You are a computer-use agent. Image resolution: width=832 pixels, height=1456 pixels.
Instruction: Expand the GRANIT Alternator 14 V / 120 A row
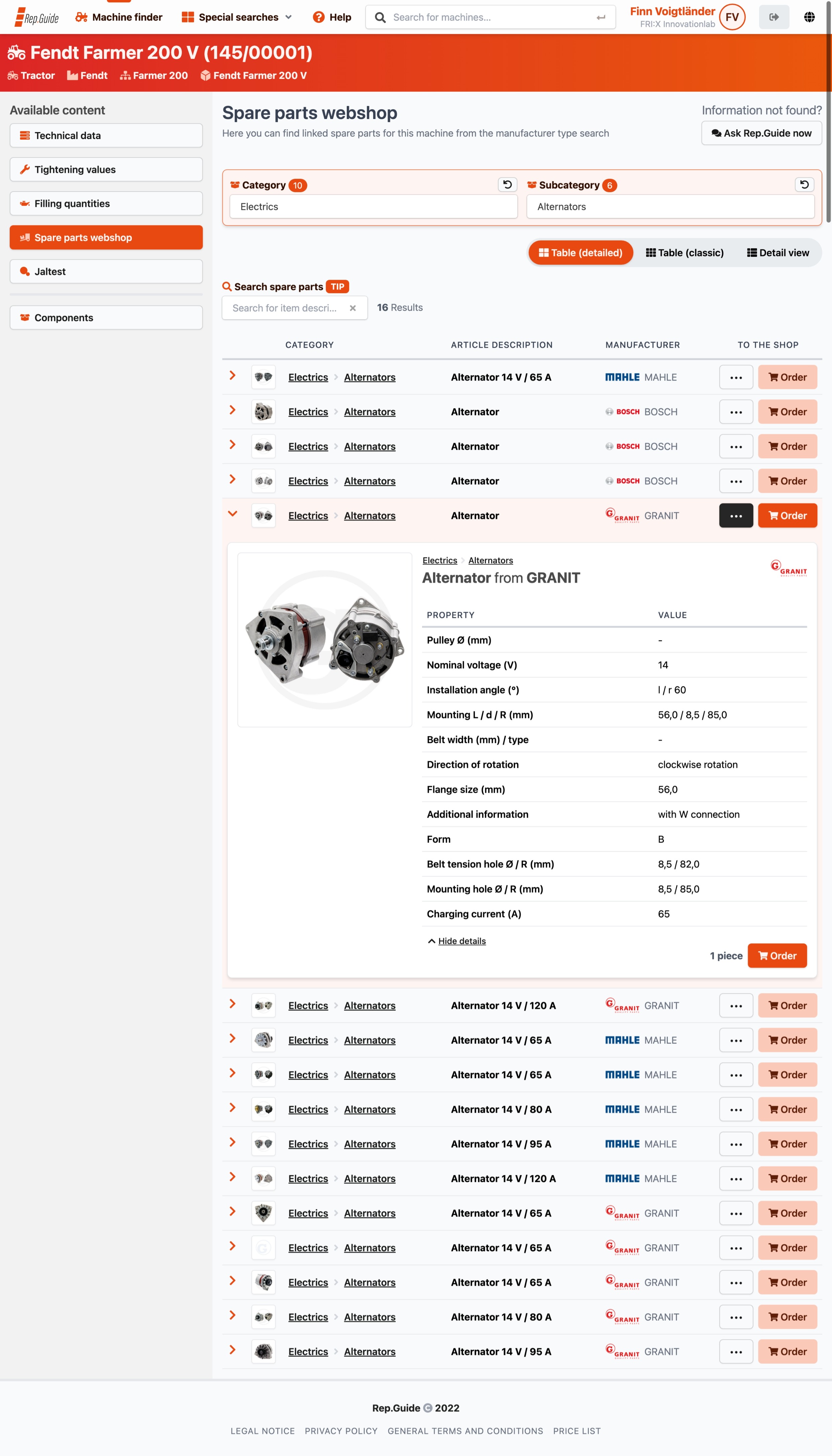coord(232,1003)
